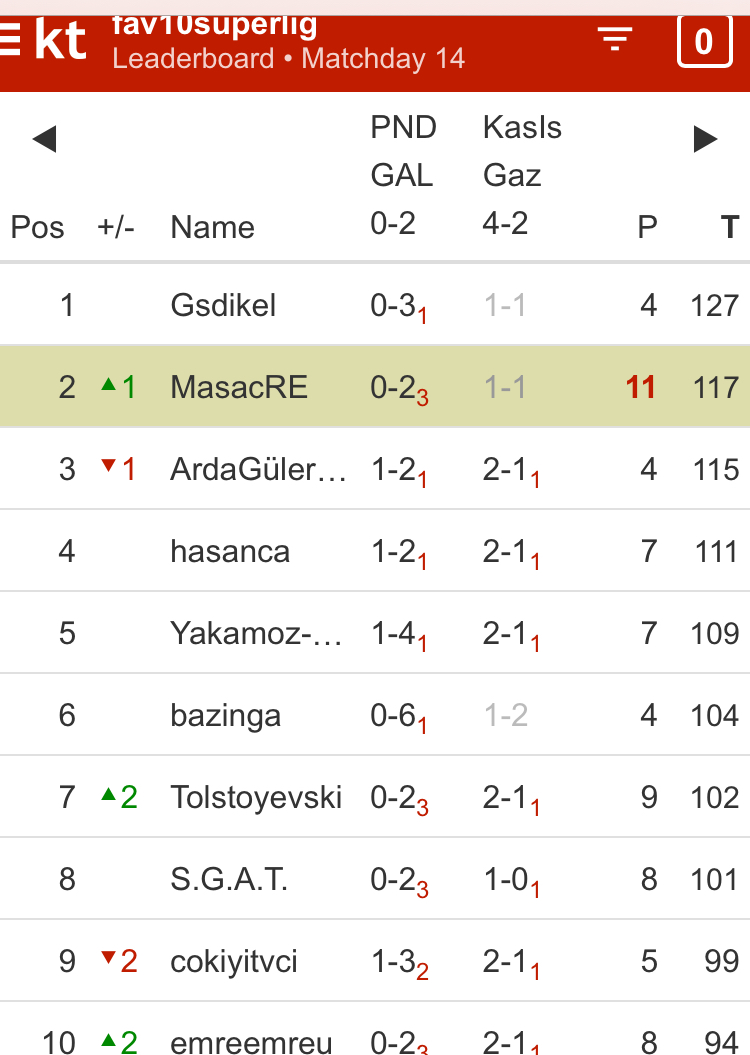Open Gsdikel's player profile
750x1055 pixels.
coord(223,305)
